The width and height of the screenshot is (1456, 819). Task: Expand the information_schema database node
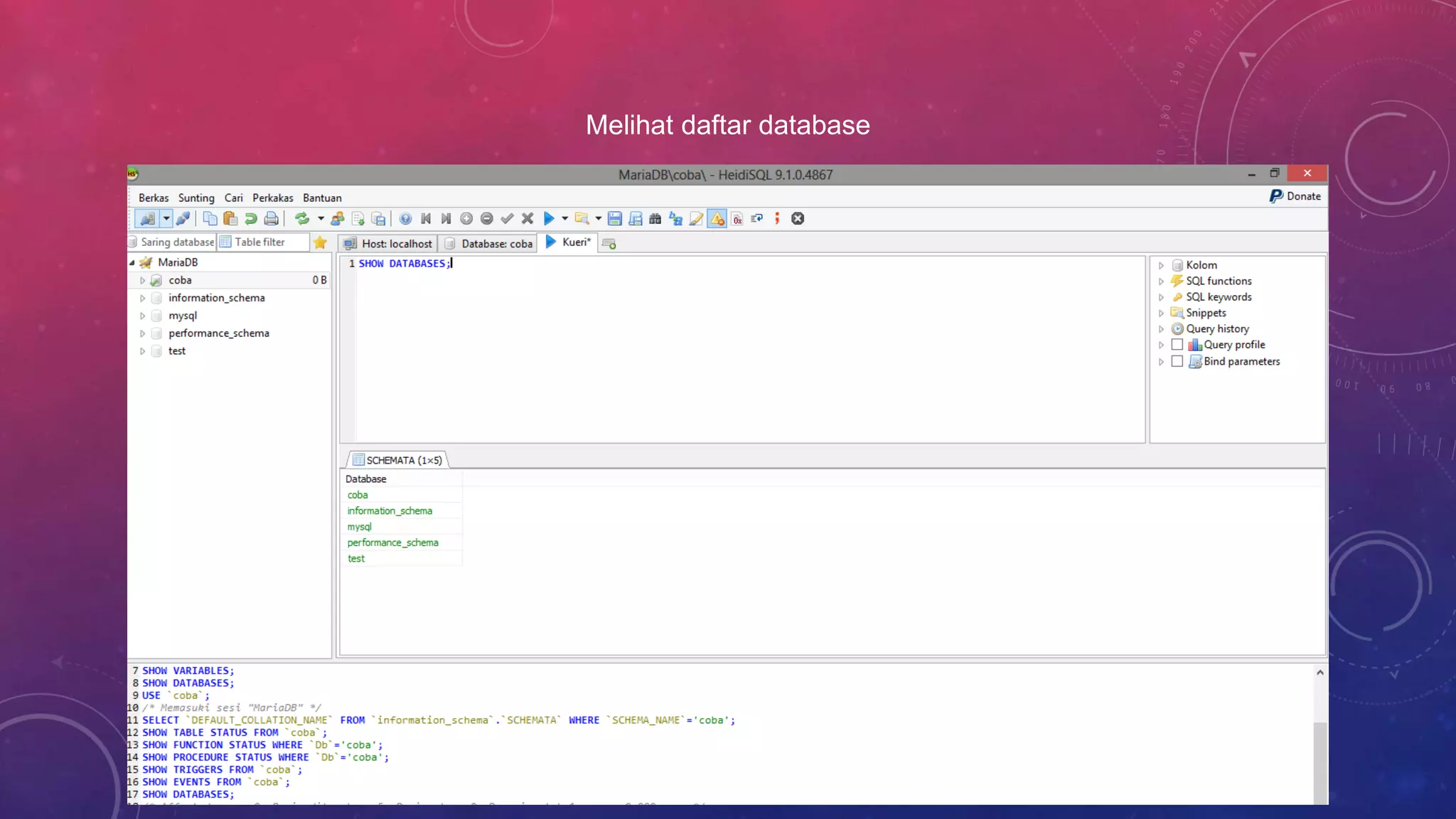coord(142,298)
